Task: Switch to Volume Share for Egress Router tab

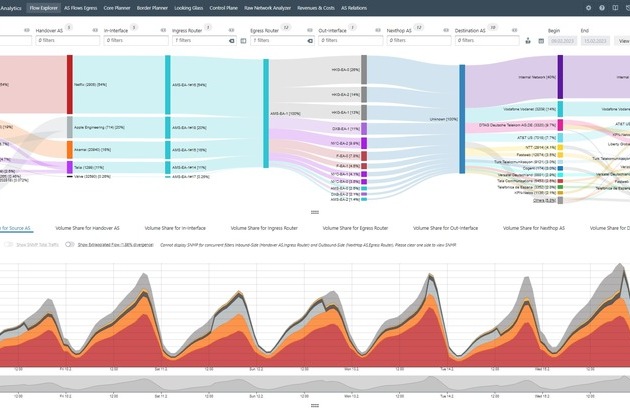Action: click(355, 228)
